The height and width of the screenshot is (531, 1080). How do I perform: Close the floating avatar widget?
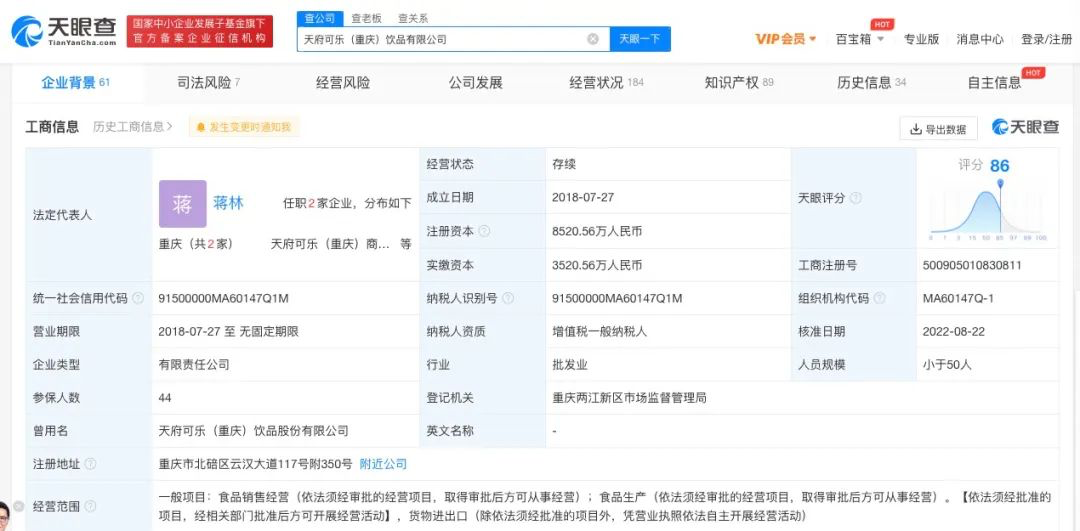point(19,506)
